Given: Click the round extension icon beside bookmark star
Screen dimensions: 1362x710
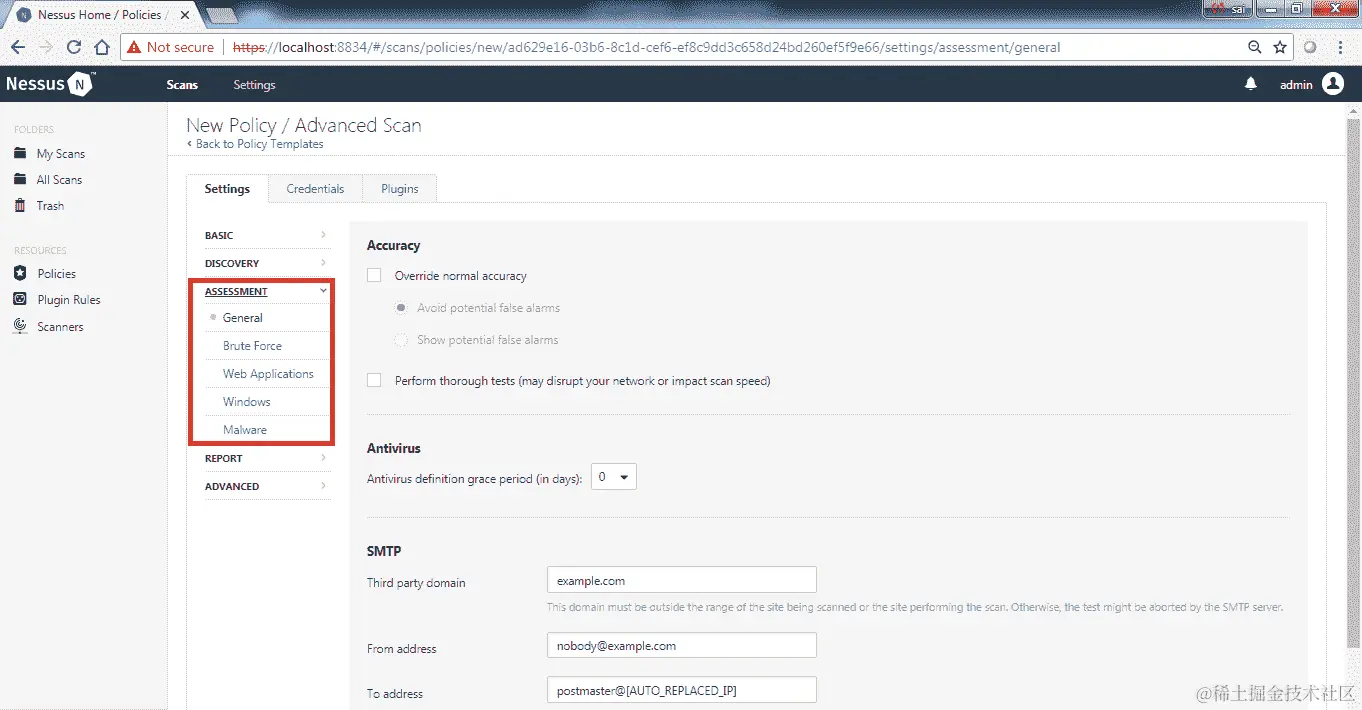Looking at the screenshot, I should (x=1311, y=47).
